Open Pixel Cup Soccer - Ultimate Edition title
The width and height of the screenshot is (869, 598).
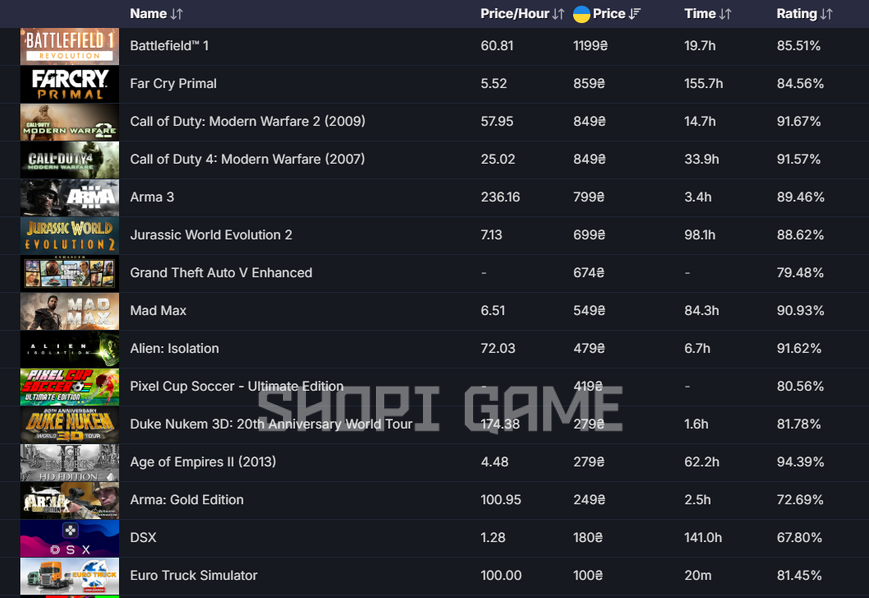tap(237, 386)
